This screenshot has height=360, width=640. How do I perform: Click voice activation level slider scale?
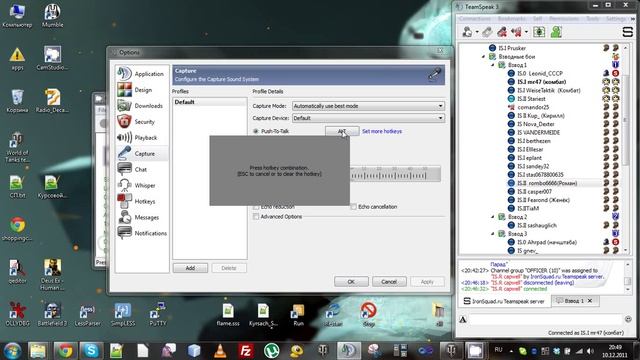coord(395,173)
